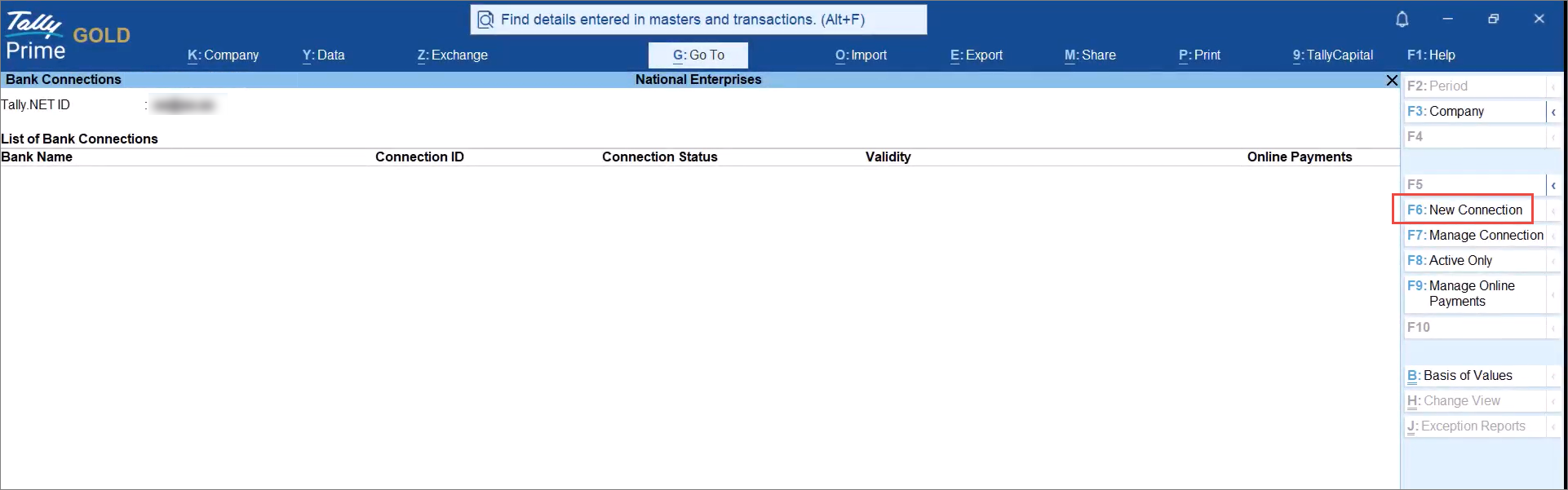Click the Tally.NET ID label
1568x490 pixels.
(35, 104)
